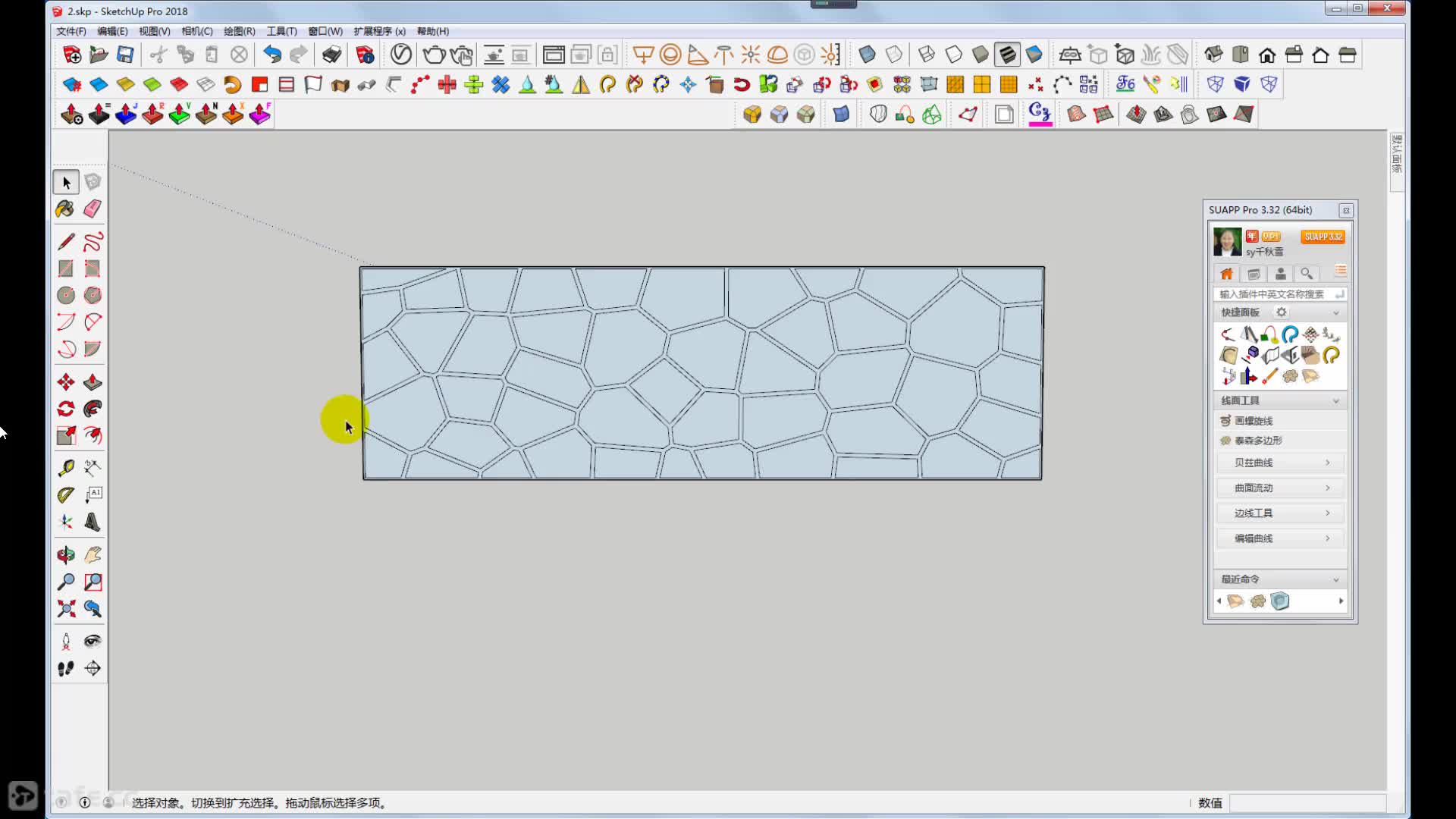Activate the Follow Me tool
The height and width of the screenshot is (819, 1456).
[93, 409]
